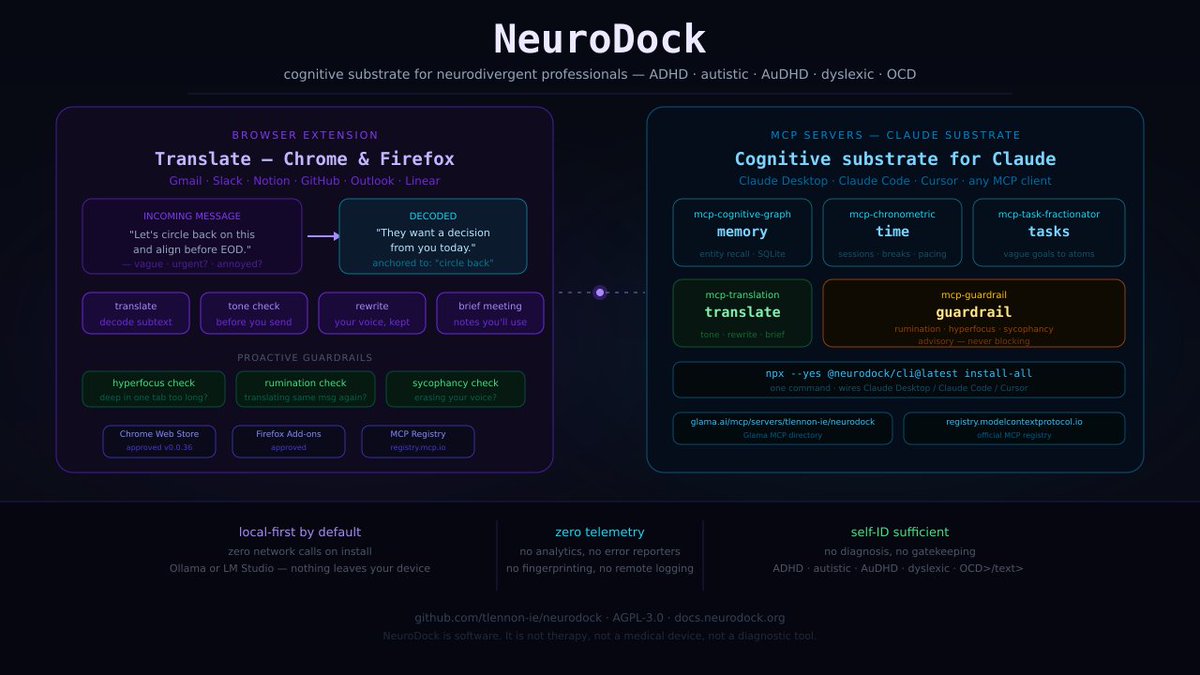Open the mcp-guardrail guardrail card
This screenshot has width=1200, height=675.
tap(974, 313)
